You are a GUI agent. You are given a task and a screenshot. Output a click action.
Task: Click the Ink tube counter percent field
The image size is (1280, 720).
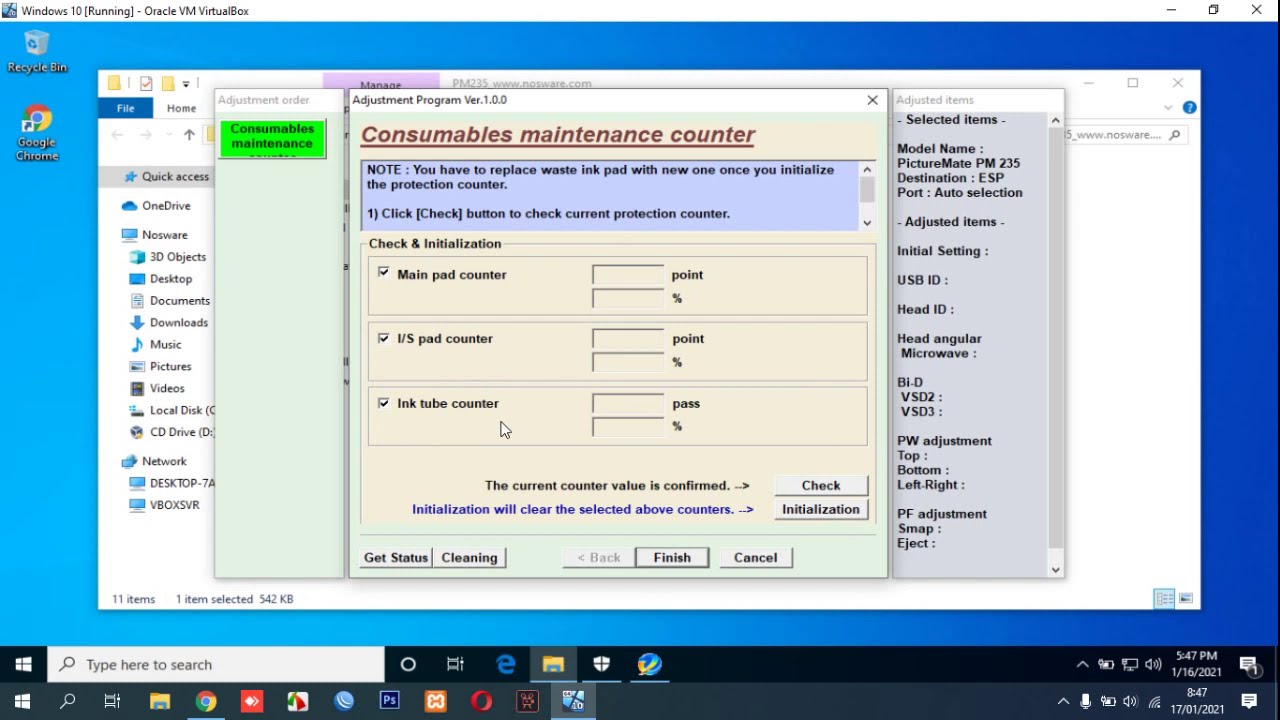628,427
